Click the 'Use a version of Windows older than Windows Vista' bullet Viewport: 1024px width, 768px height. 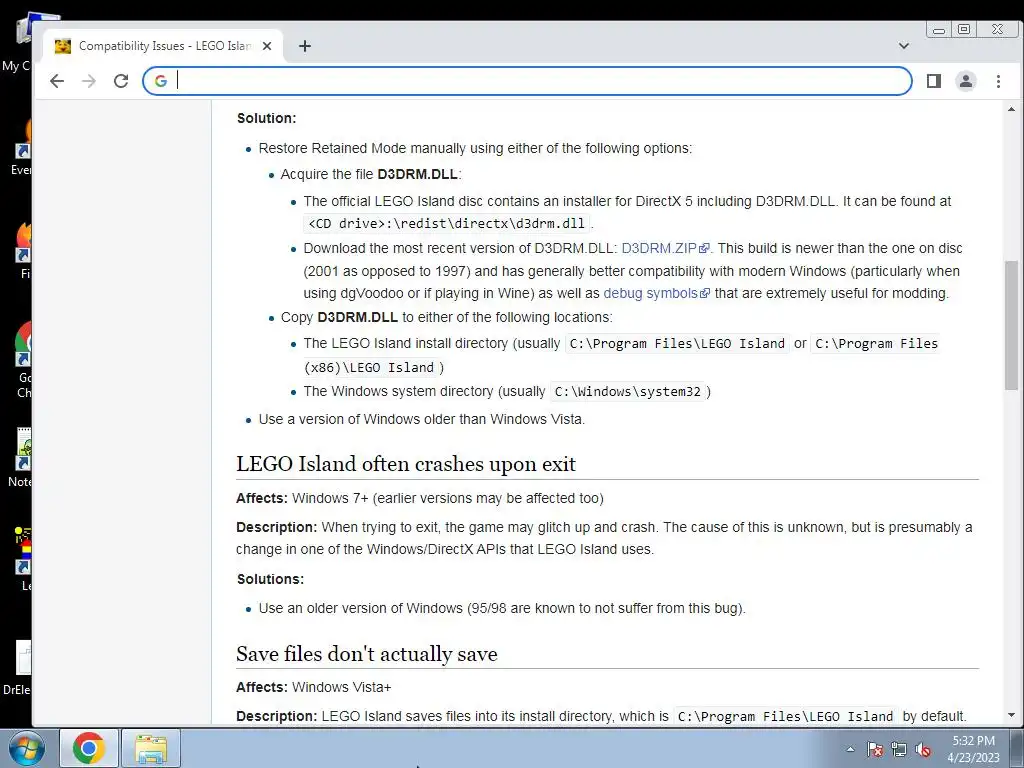(x=422, y=419)
